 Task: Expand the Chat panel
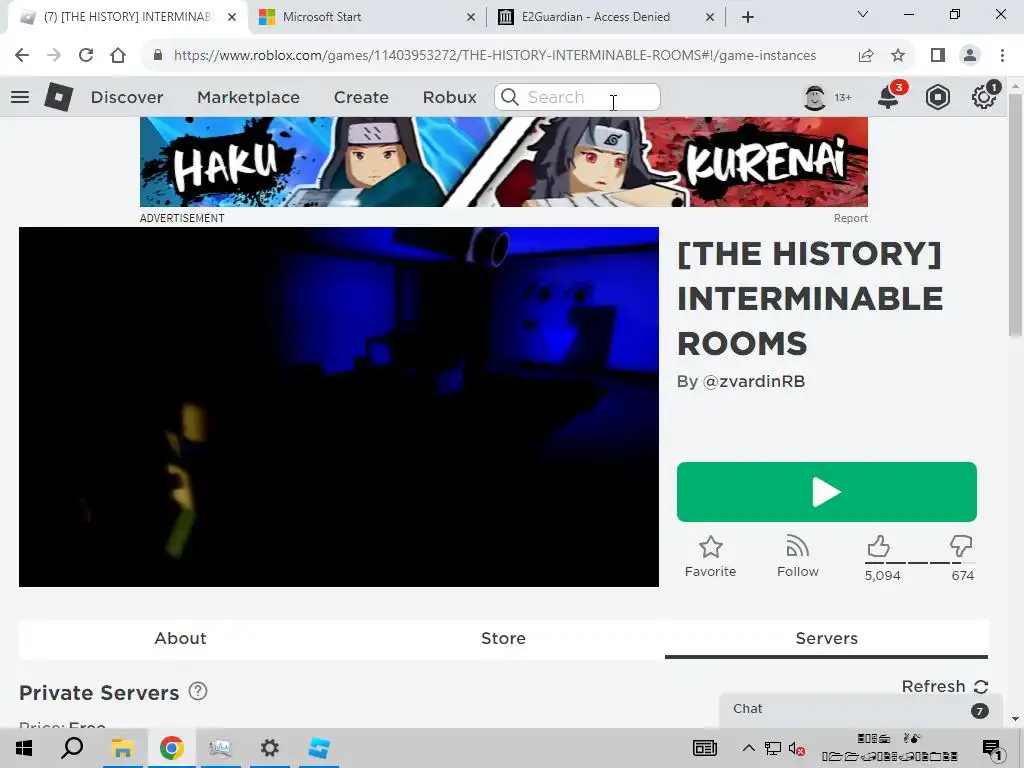861,711
